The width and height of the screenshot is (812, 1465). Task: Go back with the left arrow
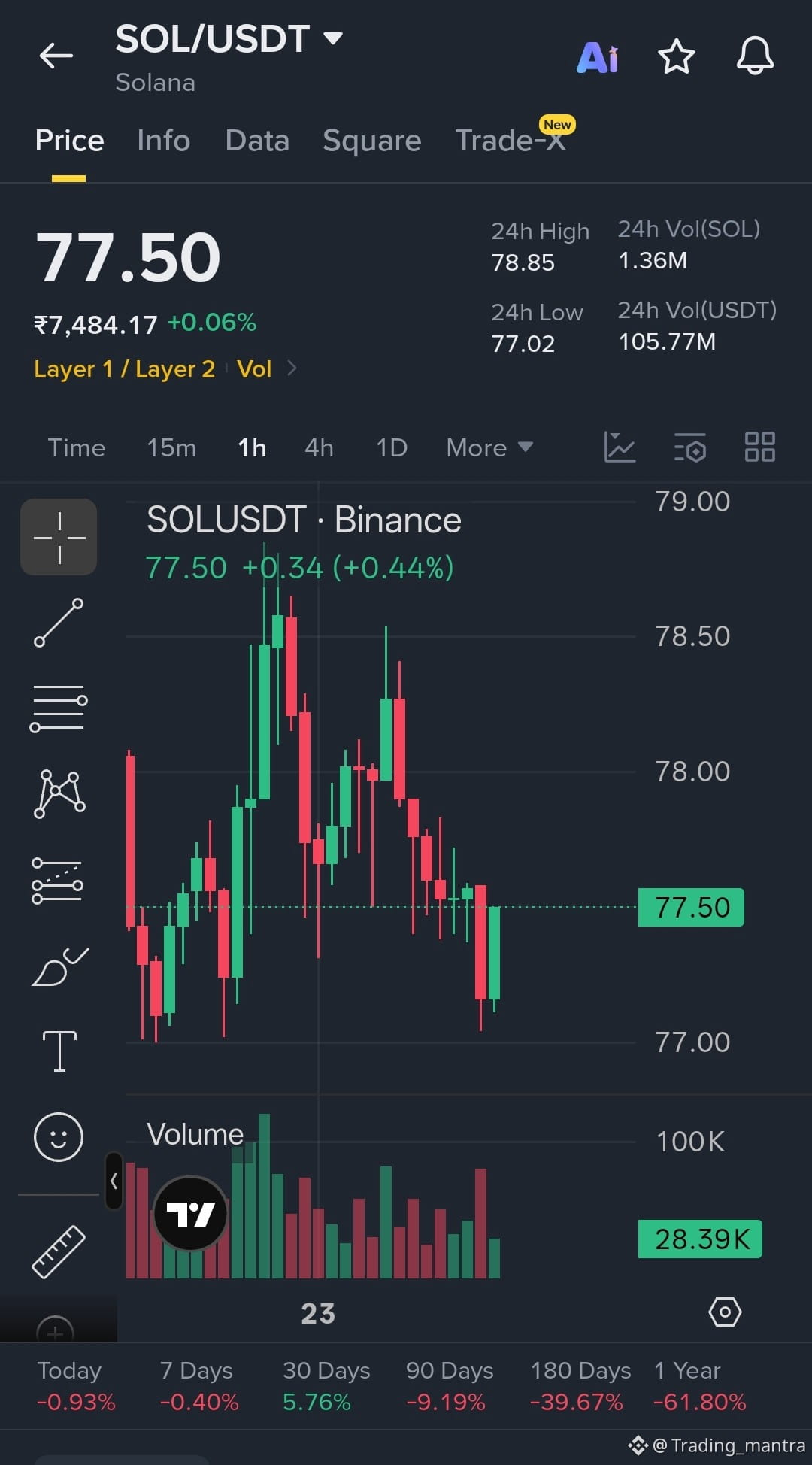pyautogui.click(x=56, y=56)
